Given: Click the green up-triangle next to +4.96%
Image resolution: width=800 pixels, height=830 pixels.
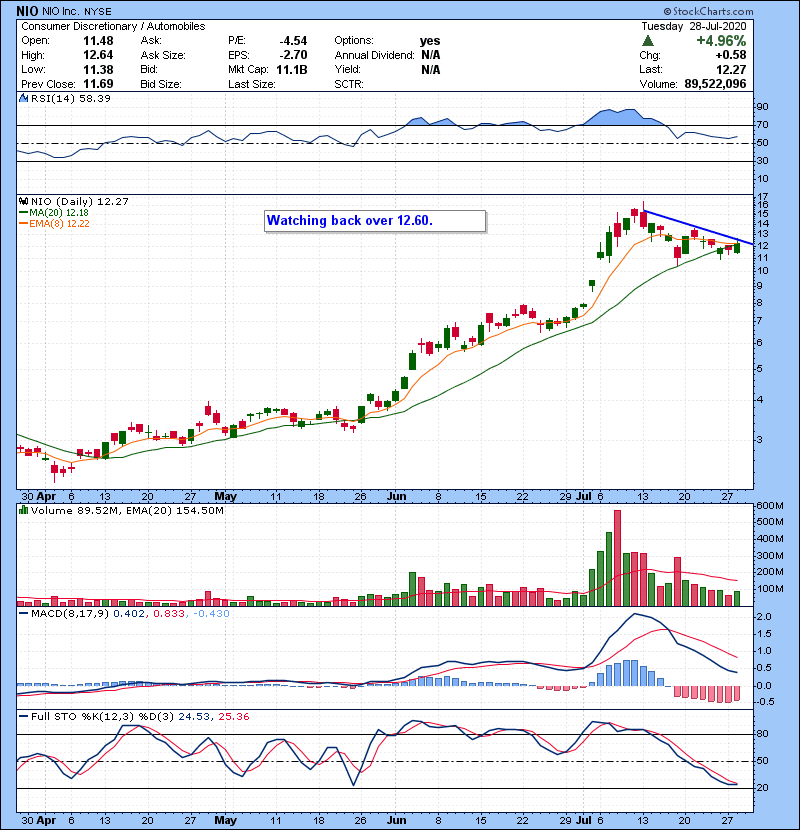Looking at the screenshot, I should click(648, 41).
